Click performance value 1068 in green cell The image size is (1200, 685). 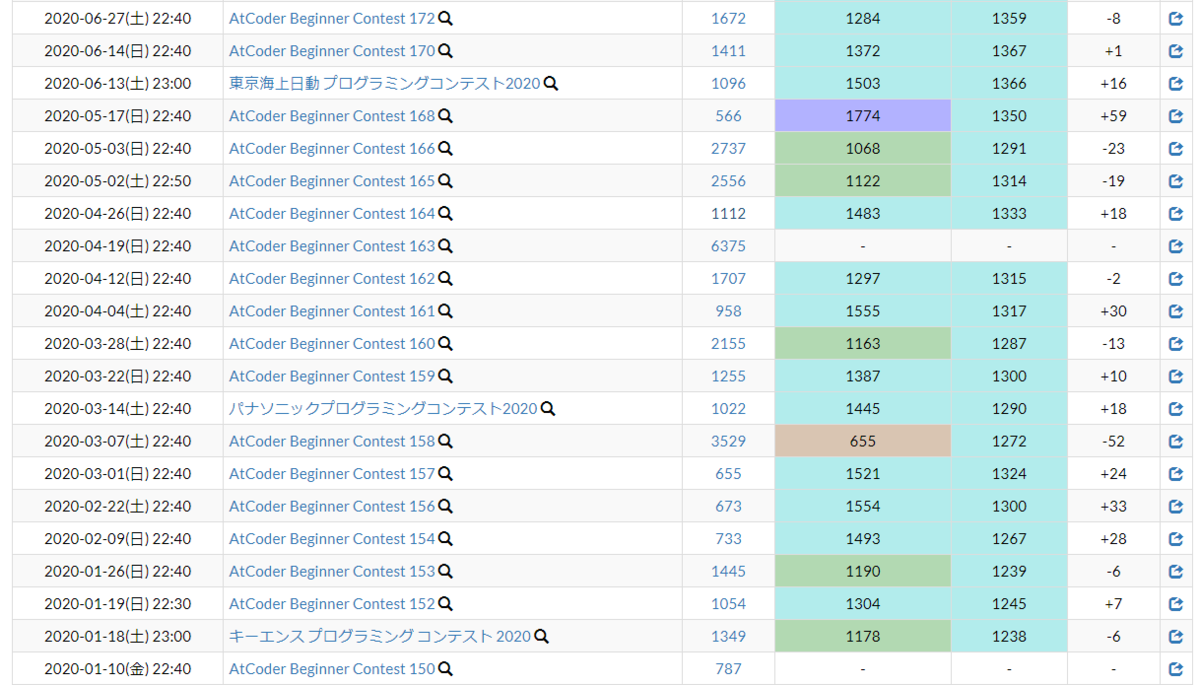tap(863, 148)
